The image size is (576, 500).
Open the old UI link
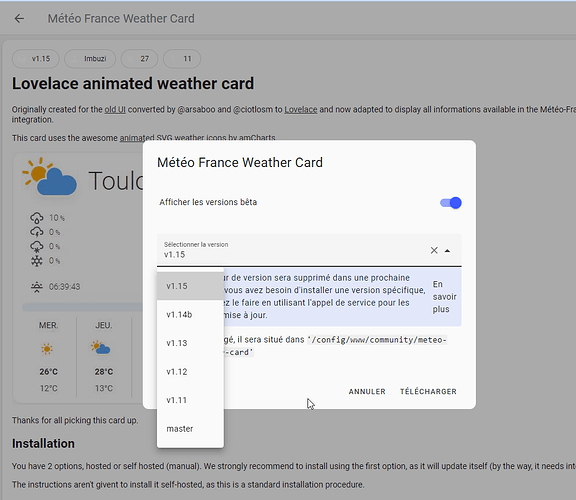click(115, 109)
